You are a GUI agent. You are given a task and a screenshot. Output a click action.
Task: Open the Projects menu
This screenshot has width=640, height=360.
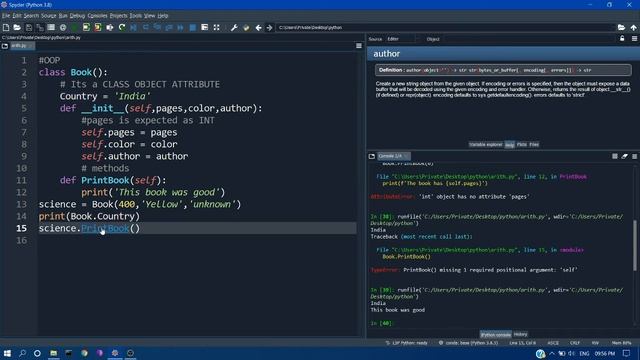pyautogui.click(x=118, y=16)
